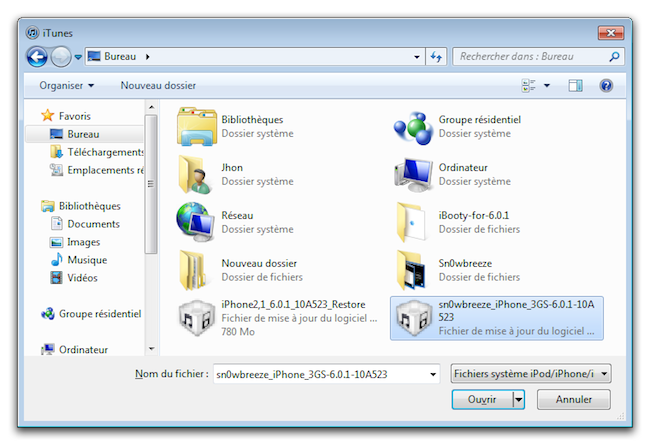Click the magnifier search icon
Viewport: 650px width, 444px height.
(x=614, y=56)
